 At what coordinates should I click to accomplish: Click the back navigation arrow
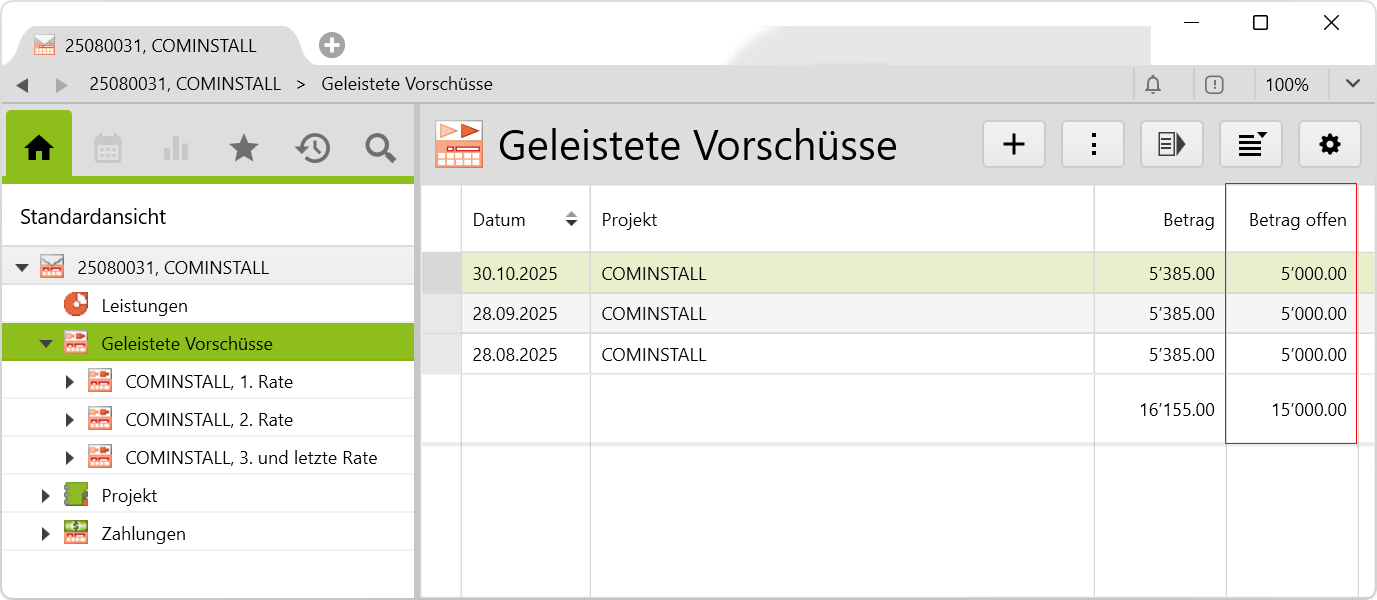tap(22, 85)
